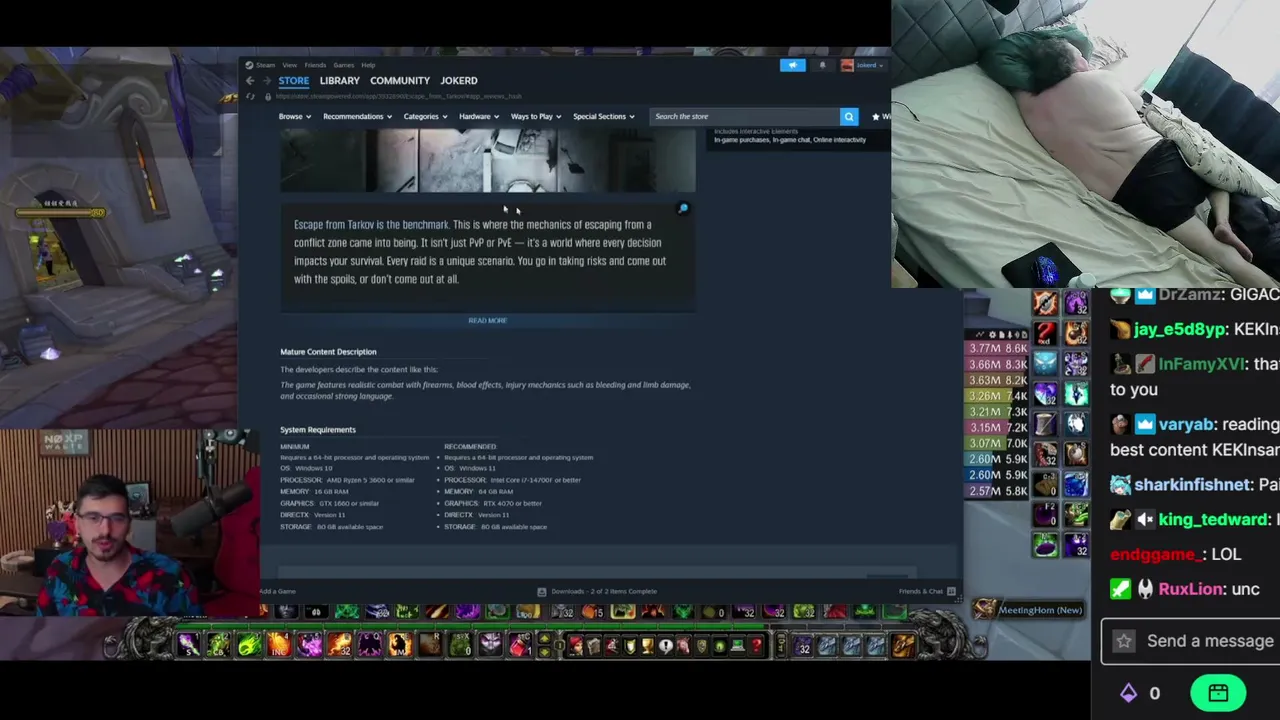This screenshot has width=1280, height=720.
Task: Open the Games menu in Steam
Action: [343, 65]
